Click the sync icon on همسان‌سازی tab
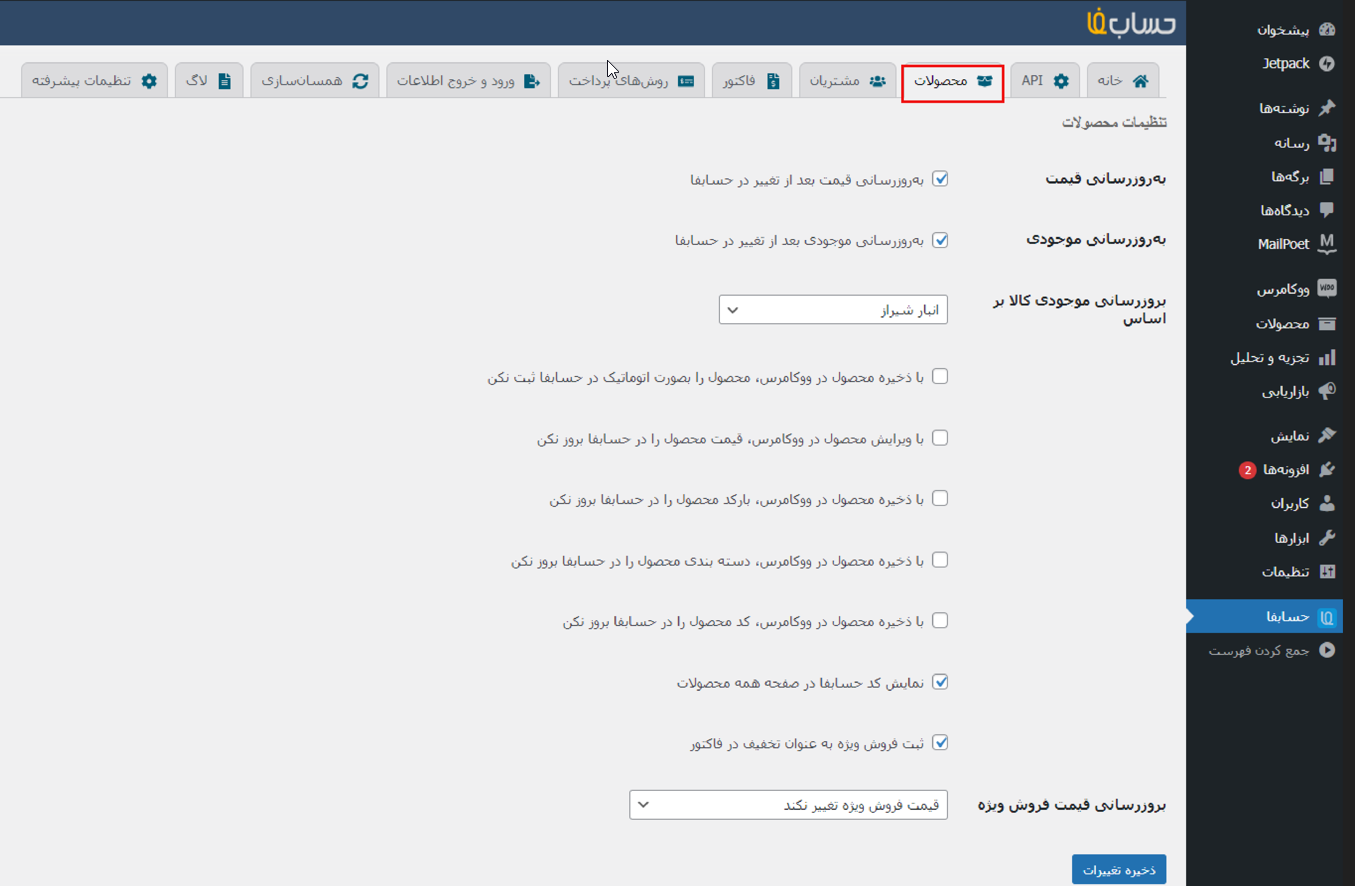 (360, 81)
